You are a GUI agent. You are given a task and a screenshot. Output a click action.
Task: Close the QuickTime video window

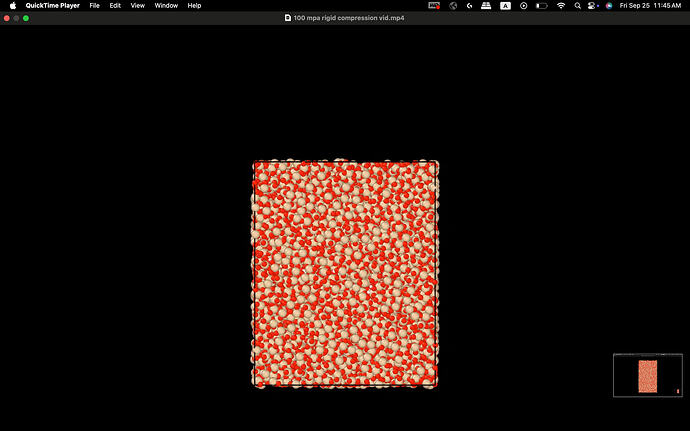click(x=7, y=18)
